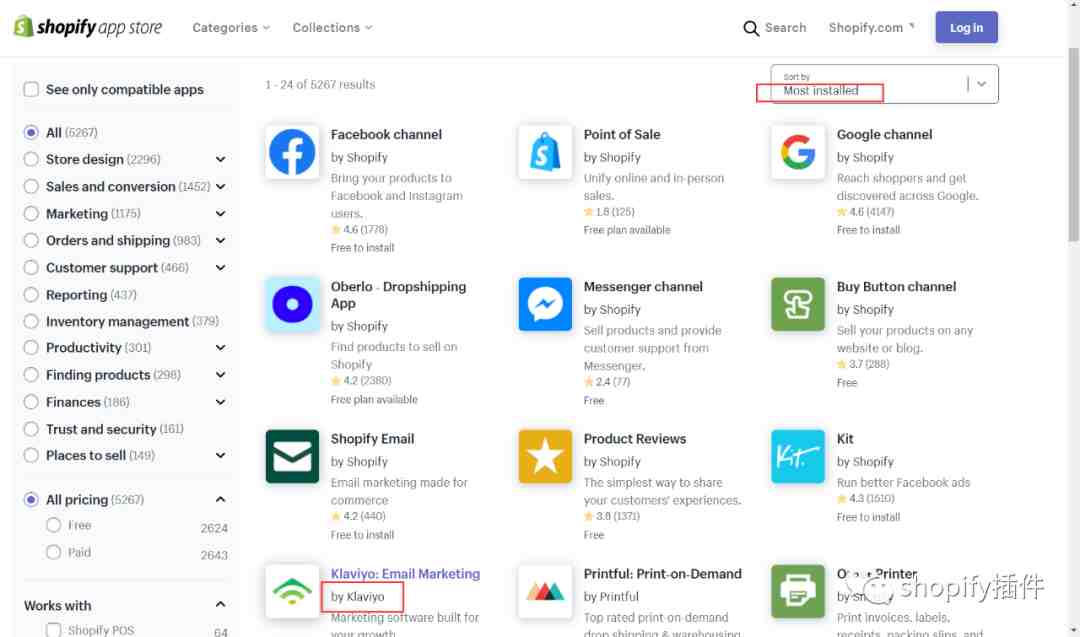Screen dimensions: 1080x637
Task: Choose the Free pricing radio option
Action: [54, 525]
